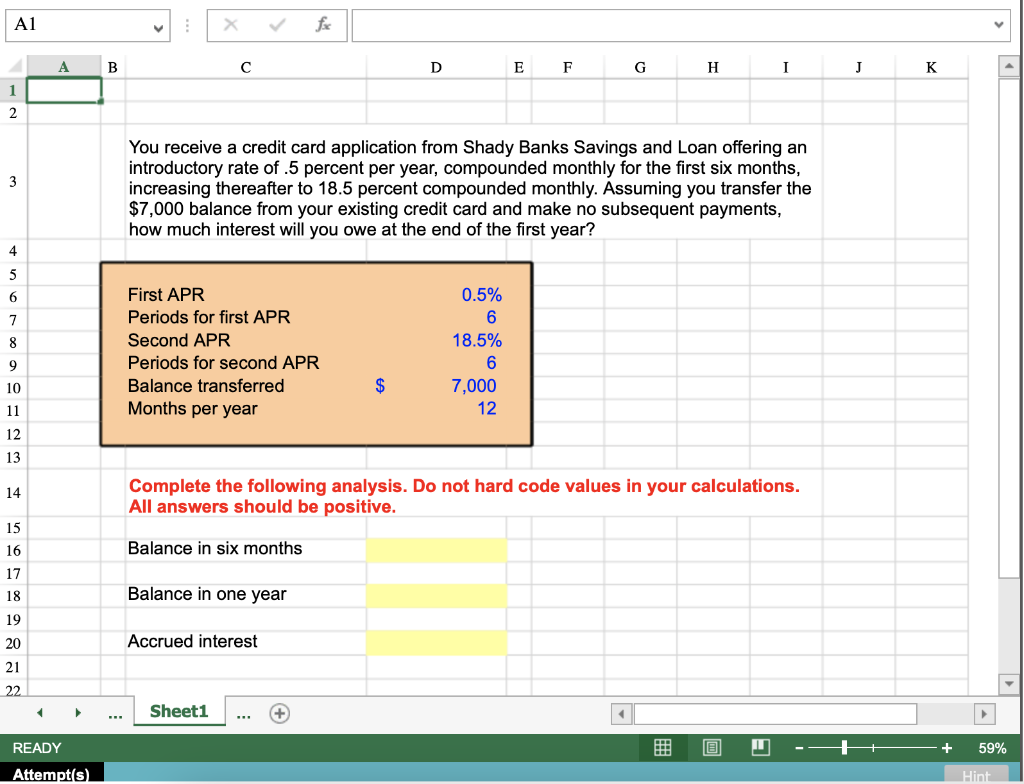Viewport: 1024px width, 784px height.
Task: Click the 'First APR' label
Action: click(x=166, y=295)
